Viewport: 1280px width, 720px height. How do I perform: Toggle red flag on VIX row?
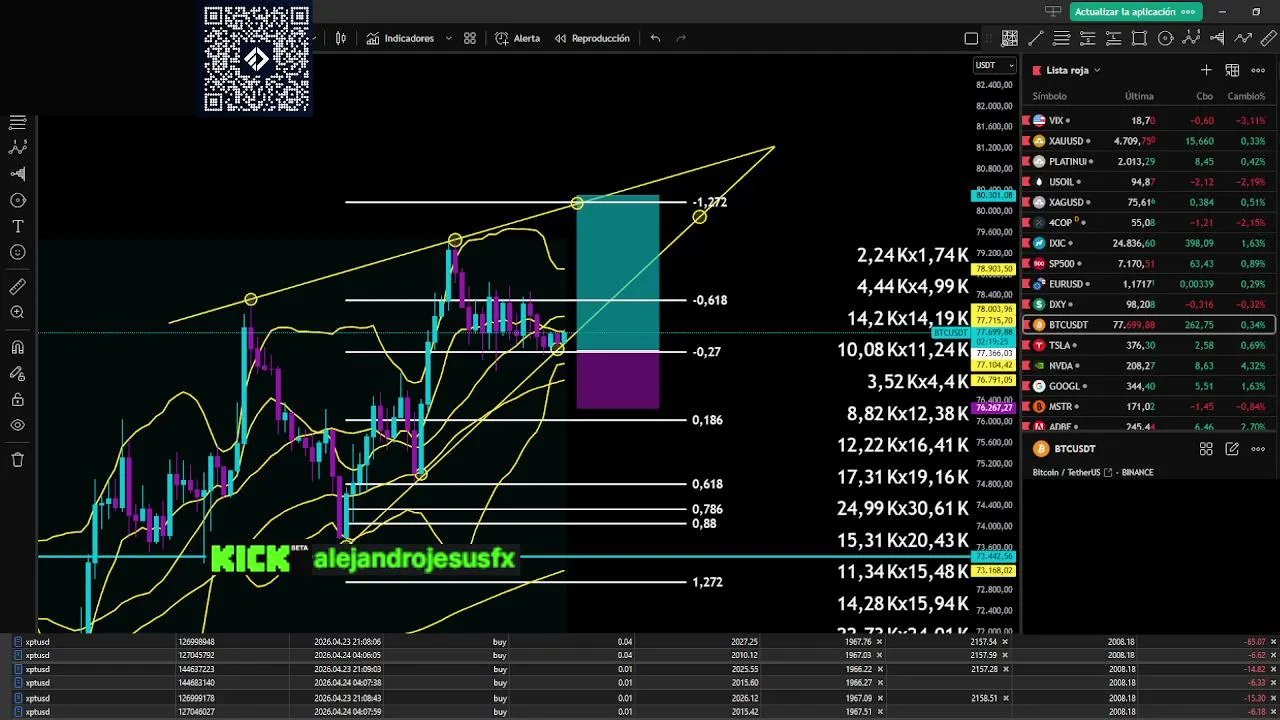click(1026, 120)
